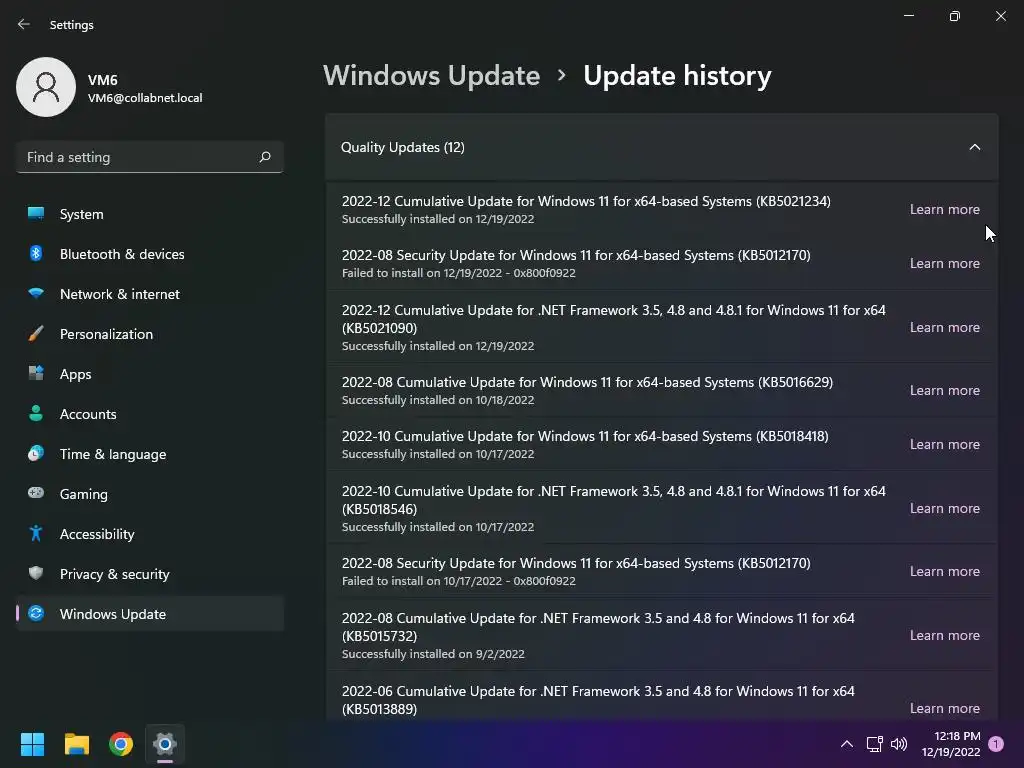Show hidden system tray icons
1024x768 pixels.
847,744
